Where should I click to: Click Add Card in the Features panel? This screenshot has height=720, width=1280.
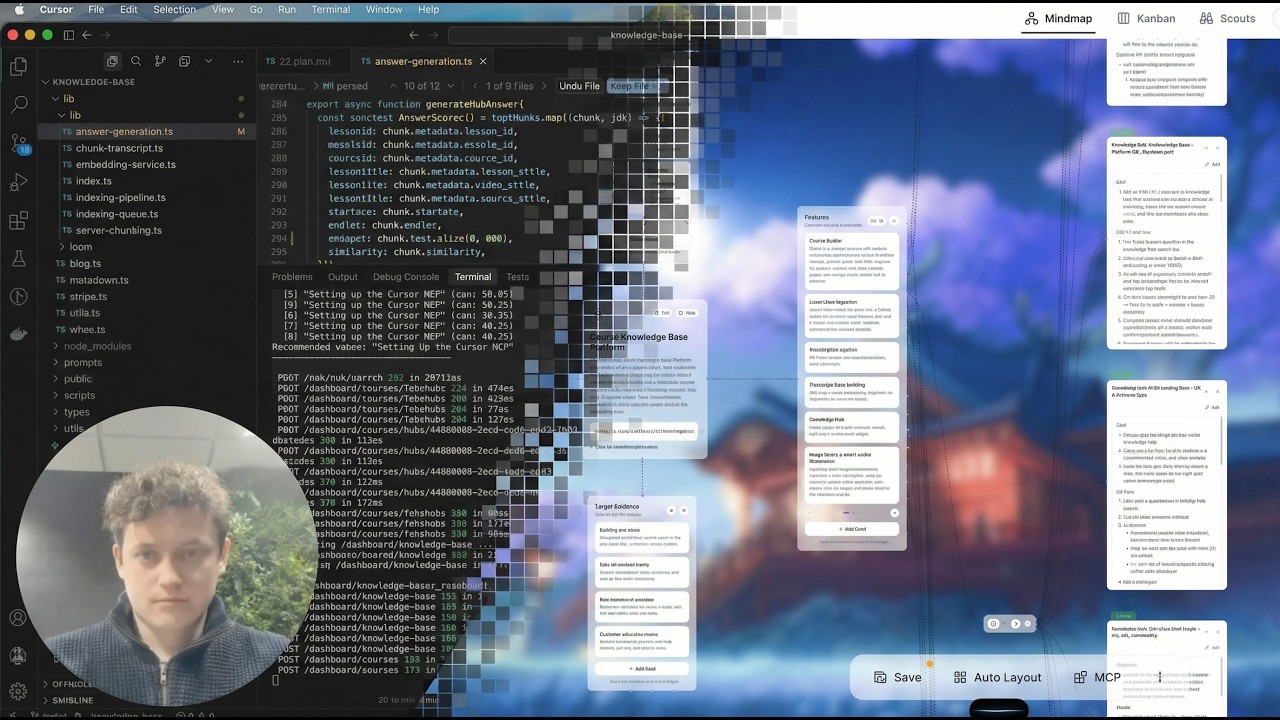(x=851, y=529)
